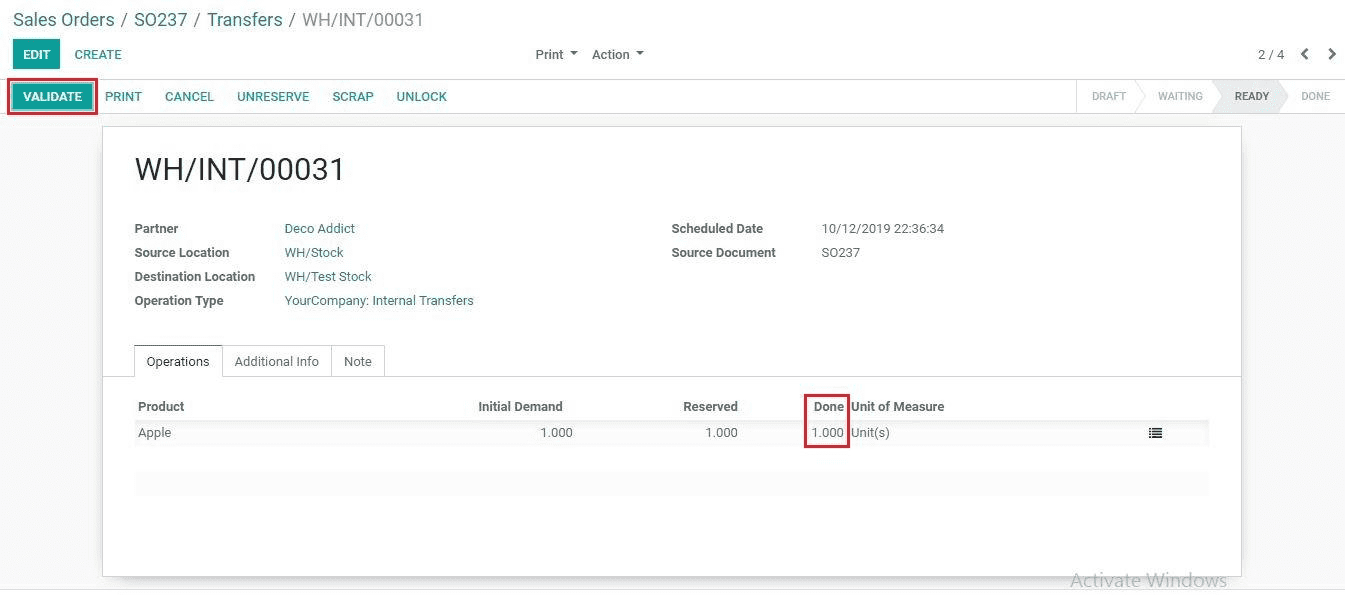This screenshot has width=1345, height=595.
Task: Navigate to Sales Orders breadcrumb
Action: pos(64,20)
